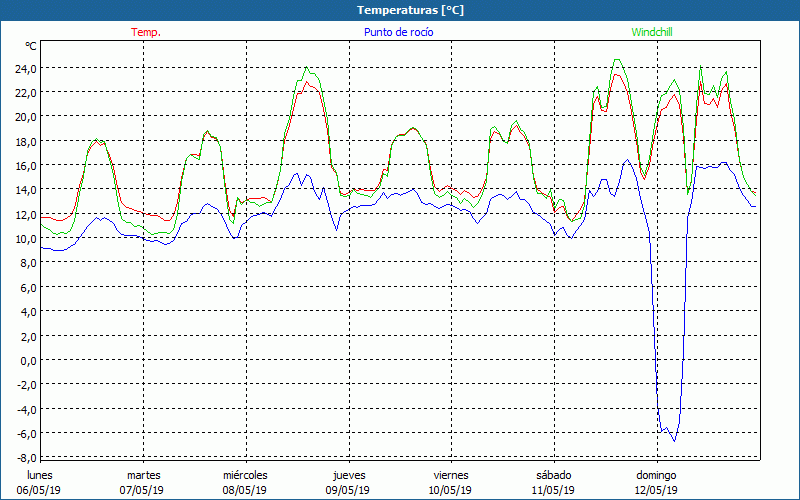Click the 8,0 y-axis value
The image size is (800, 500).
click(28, 263)
